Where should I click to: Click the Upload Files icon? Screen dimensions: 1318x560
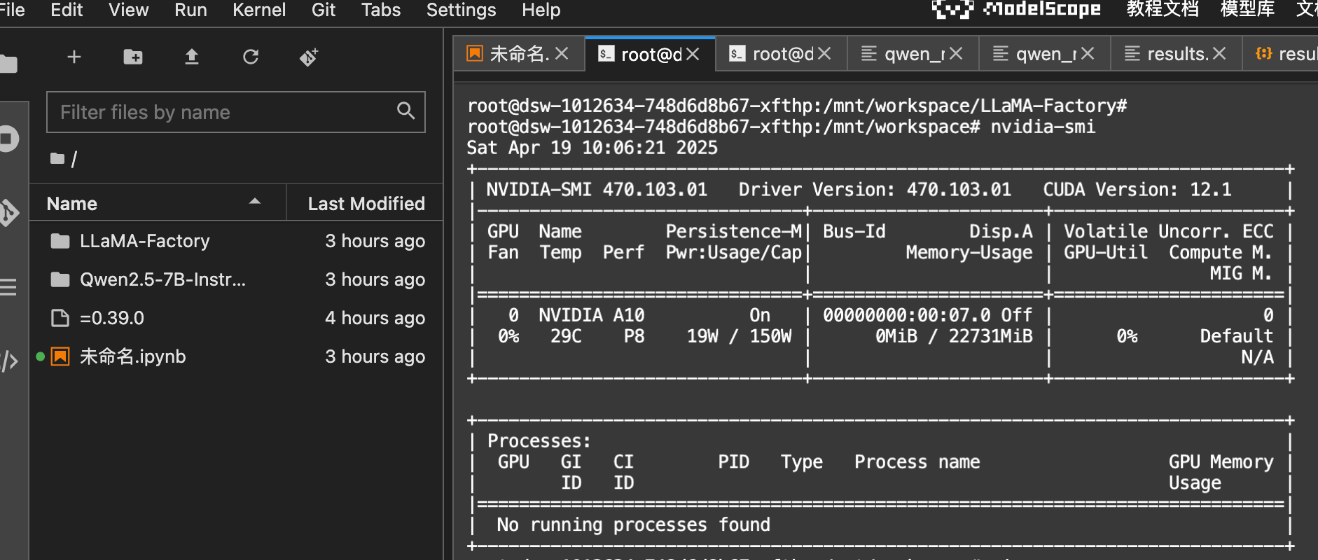(x=192, y=57)
